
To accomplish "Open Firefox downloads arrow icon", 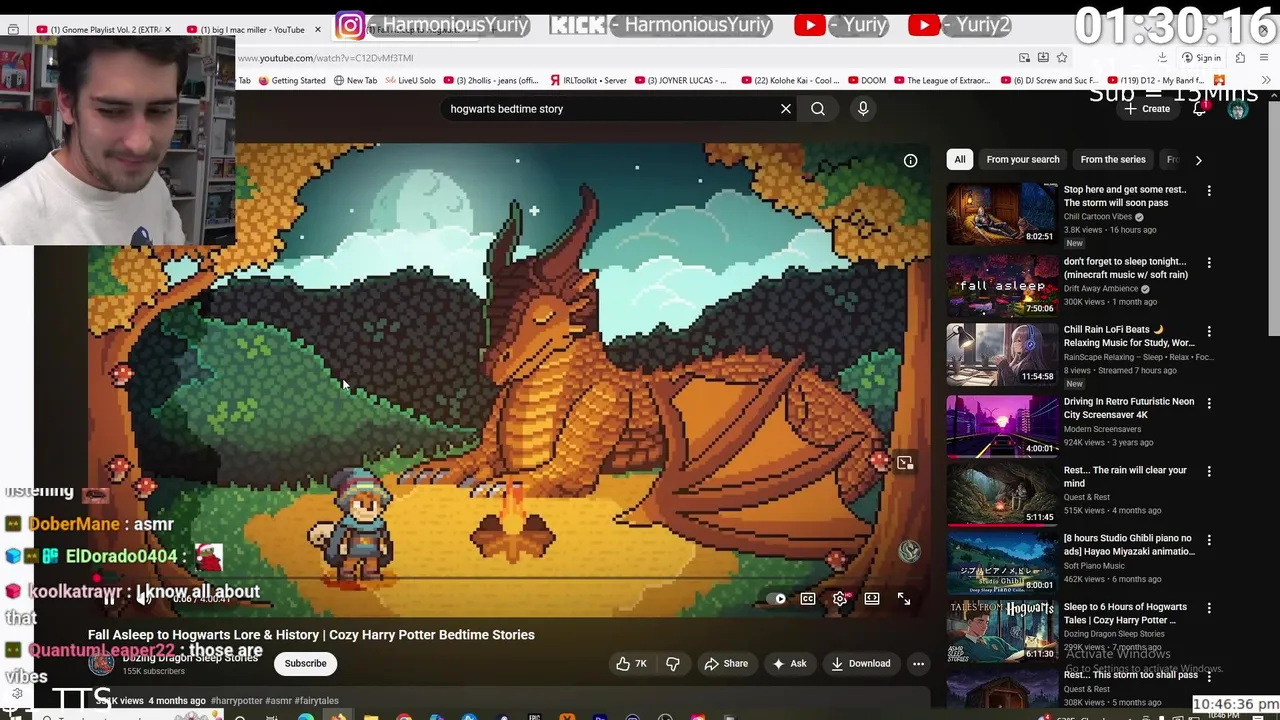I will pos(1162,58).
